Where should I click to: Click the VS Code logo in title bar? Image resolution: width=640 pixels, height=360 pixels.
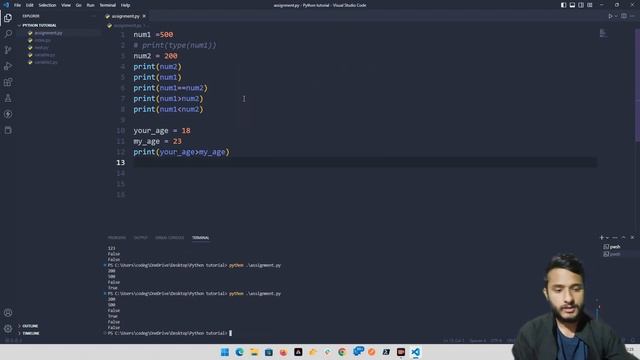click(6, 5)
